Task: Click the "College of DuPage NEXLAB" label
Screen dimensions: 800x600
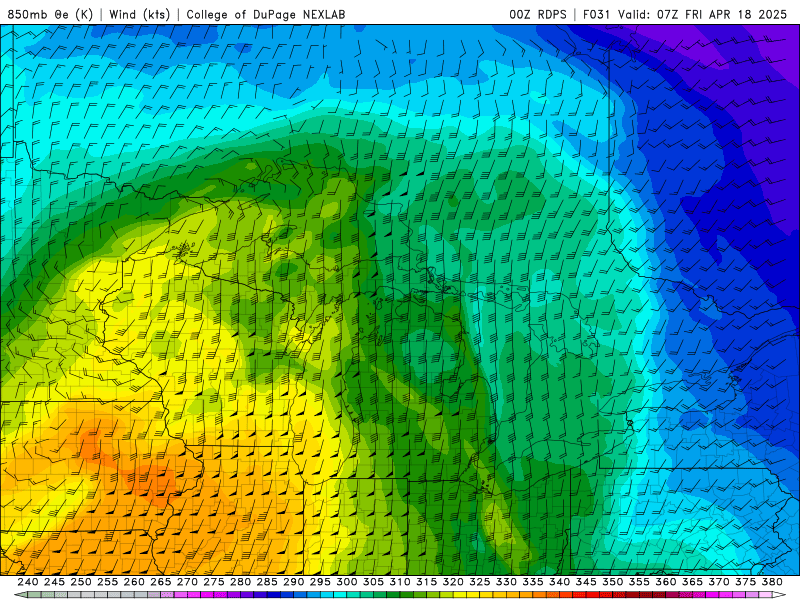Action: (266, 14)
